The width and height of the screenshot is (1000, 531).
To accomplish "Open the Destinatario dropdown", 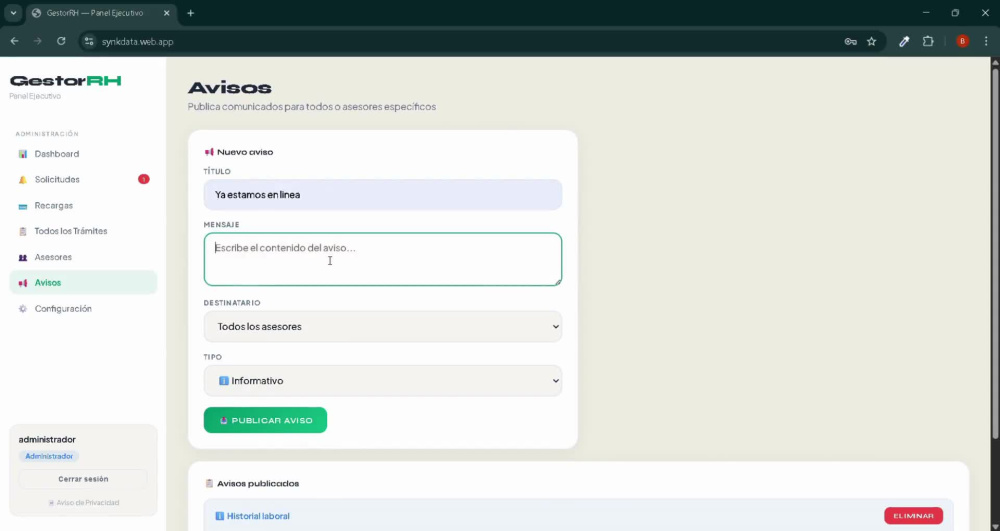I will click(383, 326).
